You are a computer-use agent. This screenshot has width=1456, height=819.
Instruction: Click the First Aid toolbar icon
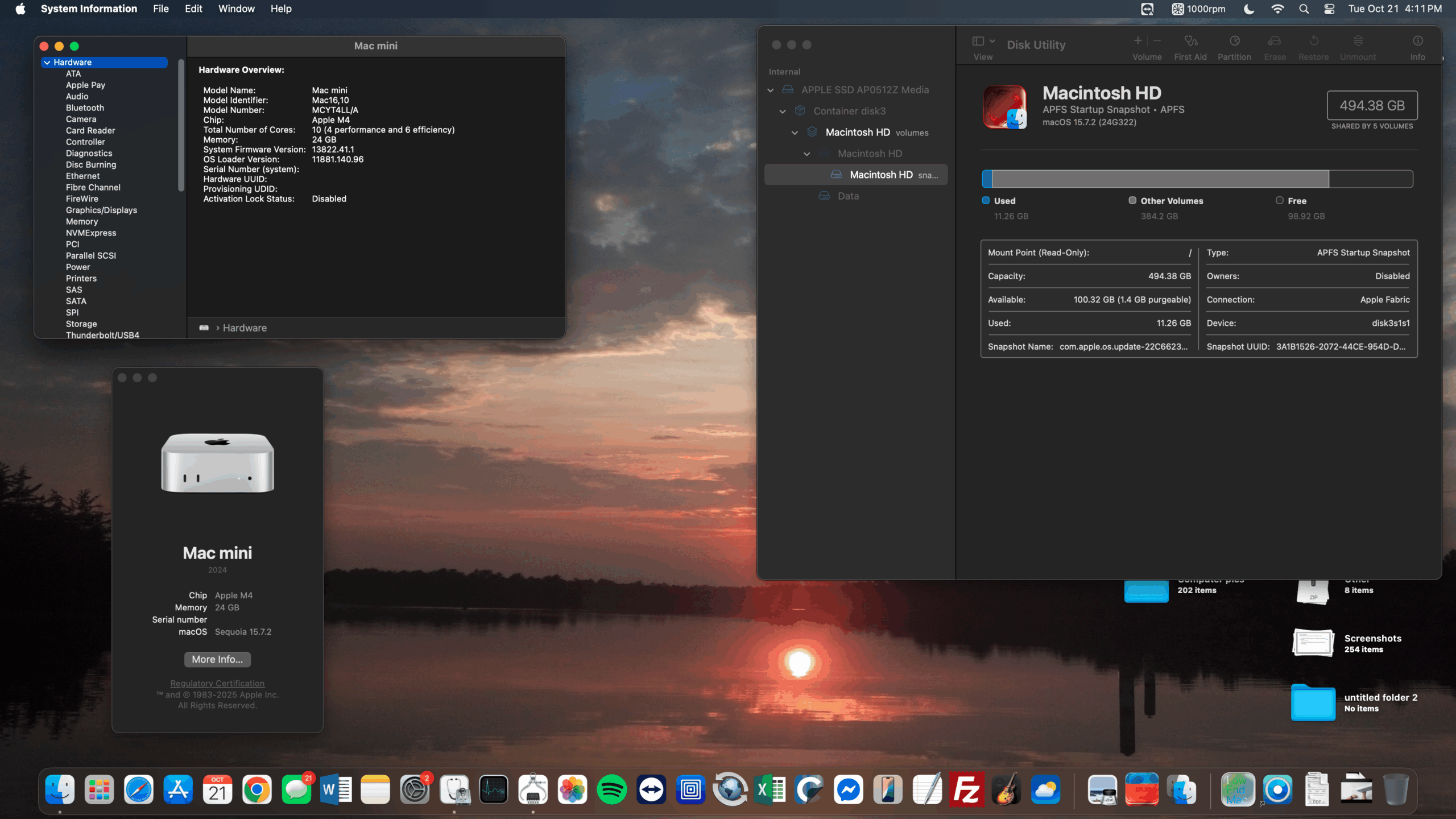point(1190,42)
